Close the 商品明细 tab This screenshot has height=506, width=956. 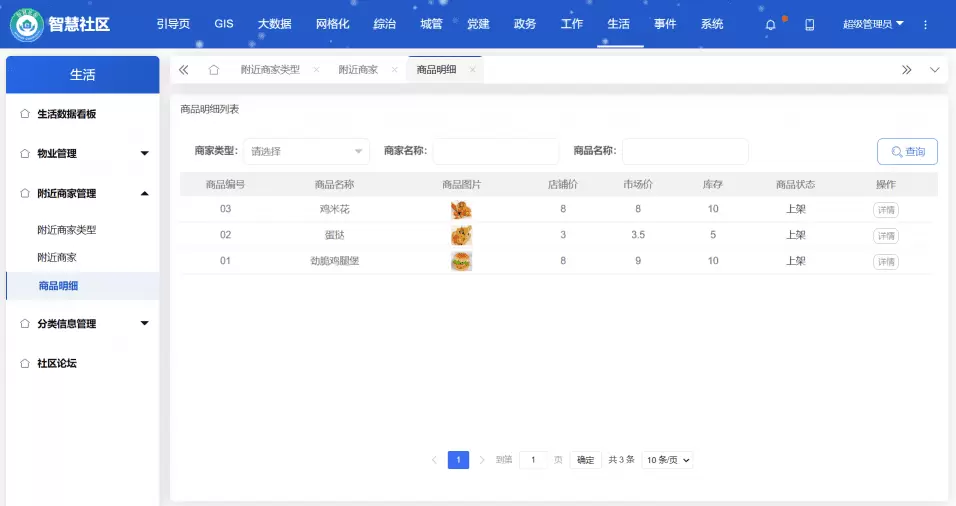pyautogui.click(x=473, y=70)
